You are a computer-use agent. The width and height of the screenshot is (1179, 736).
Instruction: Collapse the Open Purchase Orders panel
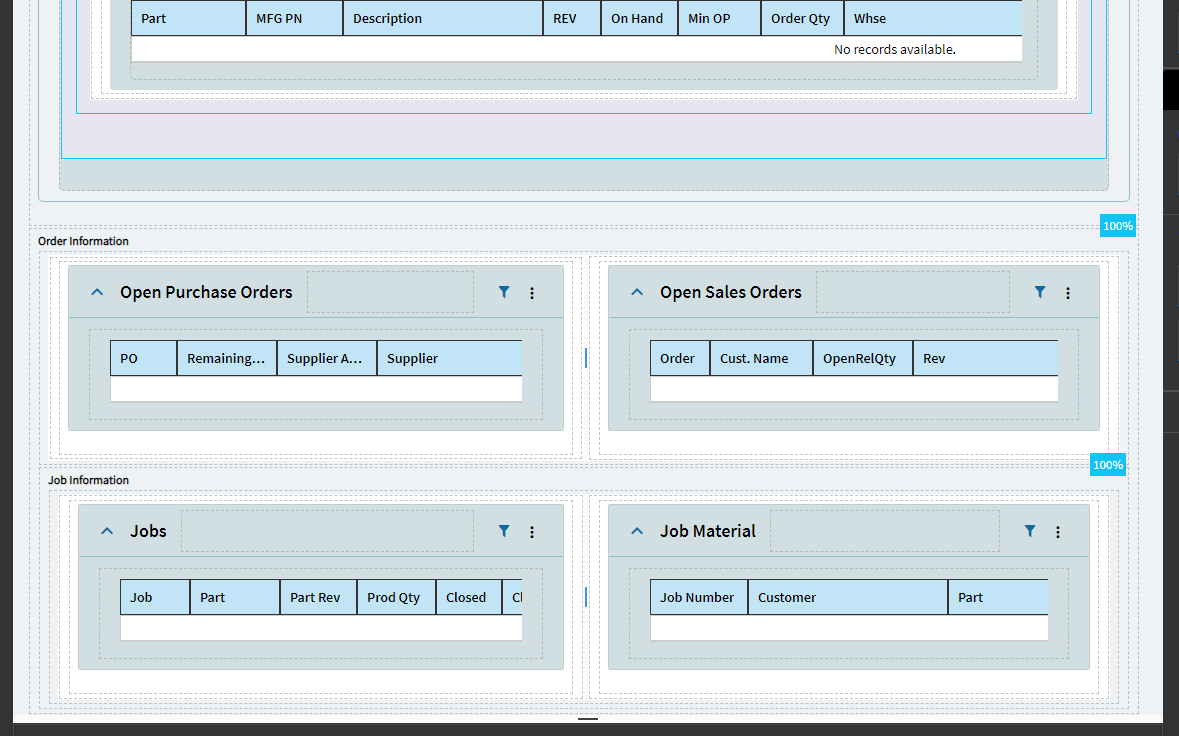pyautogui.click(x=97, y=292)
